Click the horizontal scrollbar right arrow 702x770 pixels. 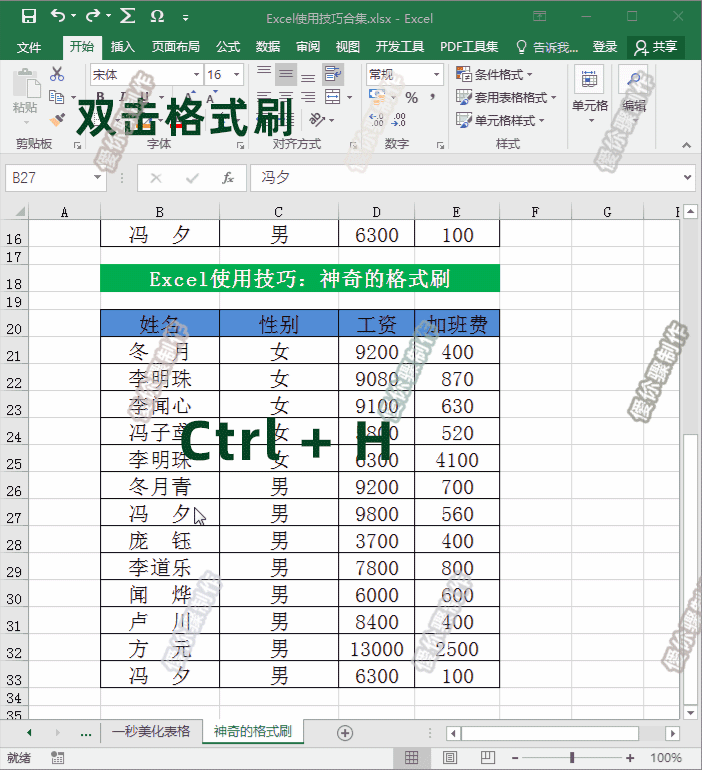click(673, 733)
